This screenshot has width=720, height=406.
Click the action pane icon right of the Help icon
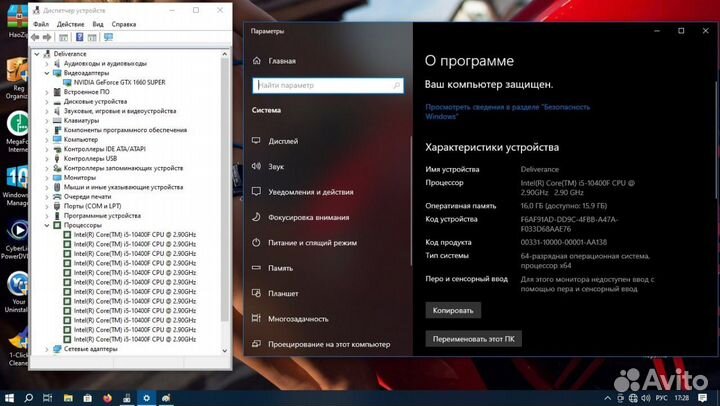(92, 38)
